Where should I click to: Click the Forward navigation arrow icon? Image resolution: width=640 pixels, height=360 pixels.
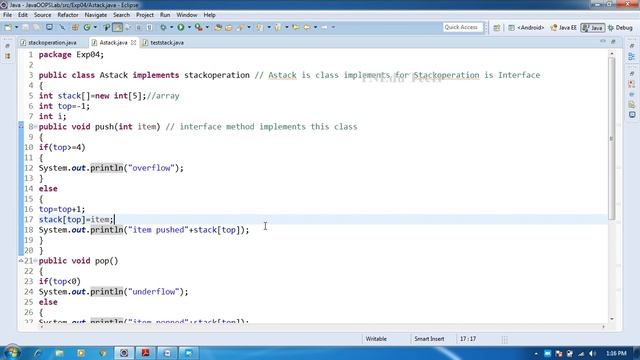pos(324,27)
